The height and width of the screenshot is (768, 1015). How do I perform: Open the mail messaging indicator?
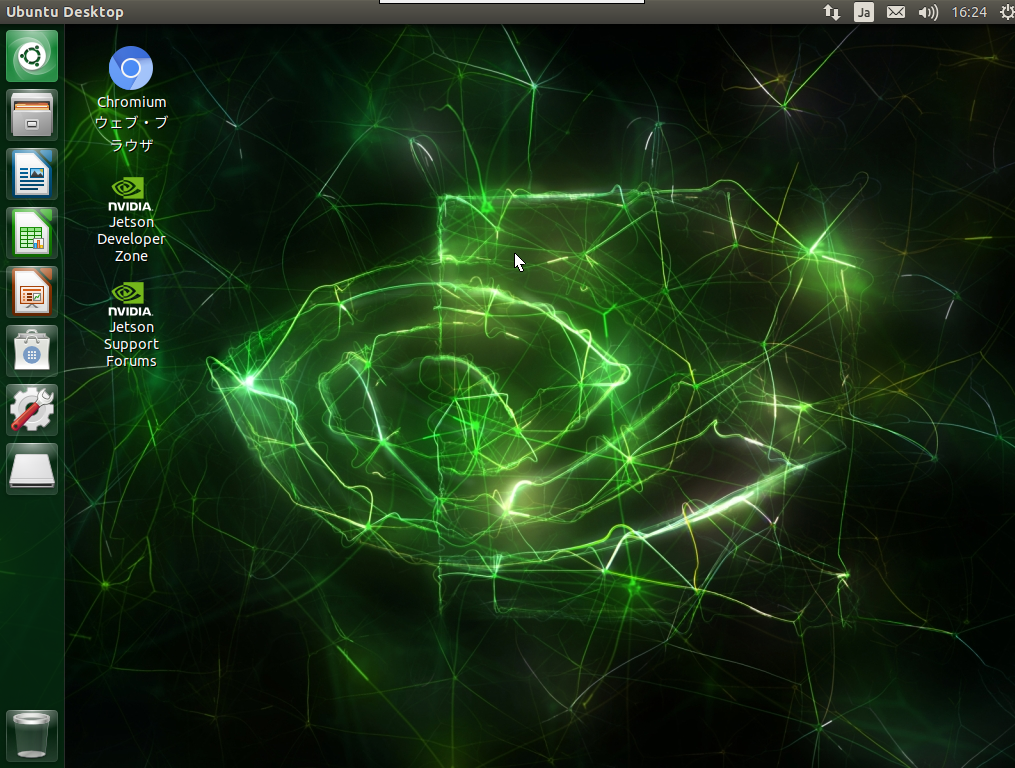click(x=895, y=12)
